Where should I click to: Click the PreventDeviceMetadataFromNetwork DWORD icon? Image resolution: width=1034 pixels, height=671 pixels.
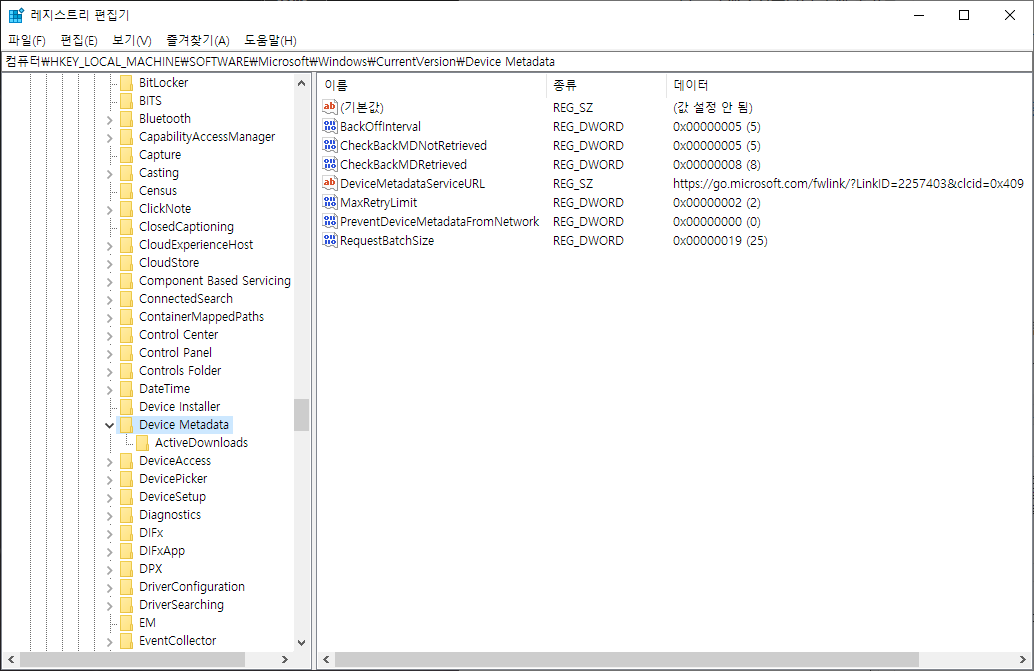pyautogui.click(x=330, y=221)
